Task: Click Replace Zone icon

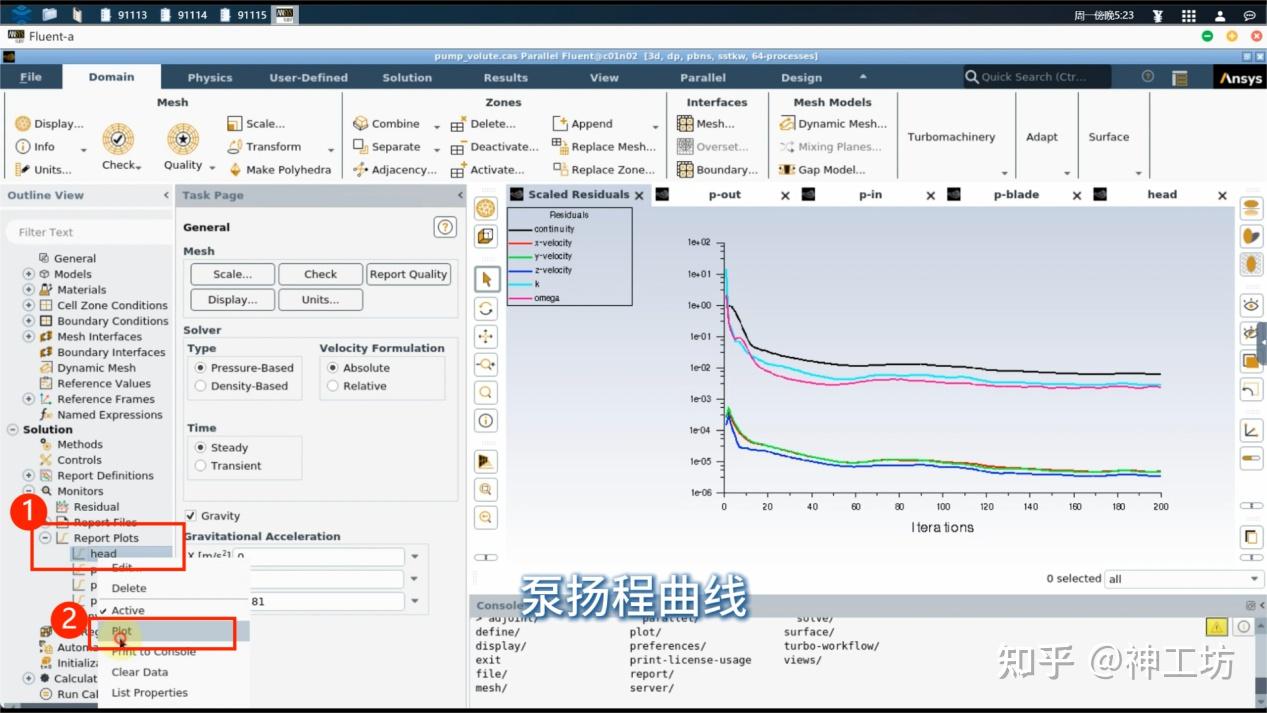Action: 560,170
